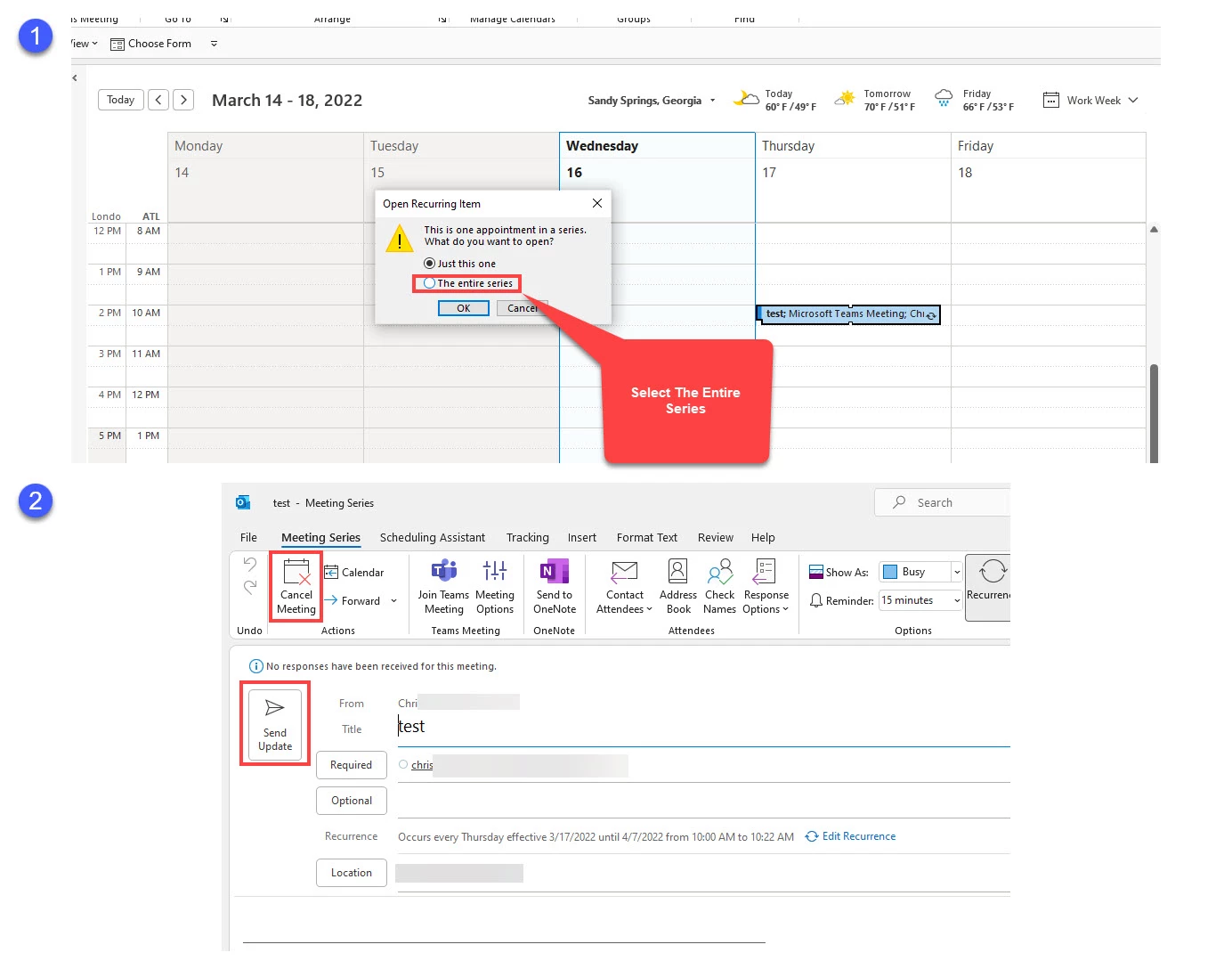Image resolution: width=1232 pixels, height=969 pixels.
Task: Click the scrollbar up arrow in calendar
Action: click(1154, 230)
